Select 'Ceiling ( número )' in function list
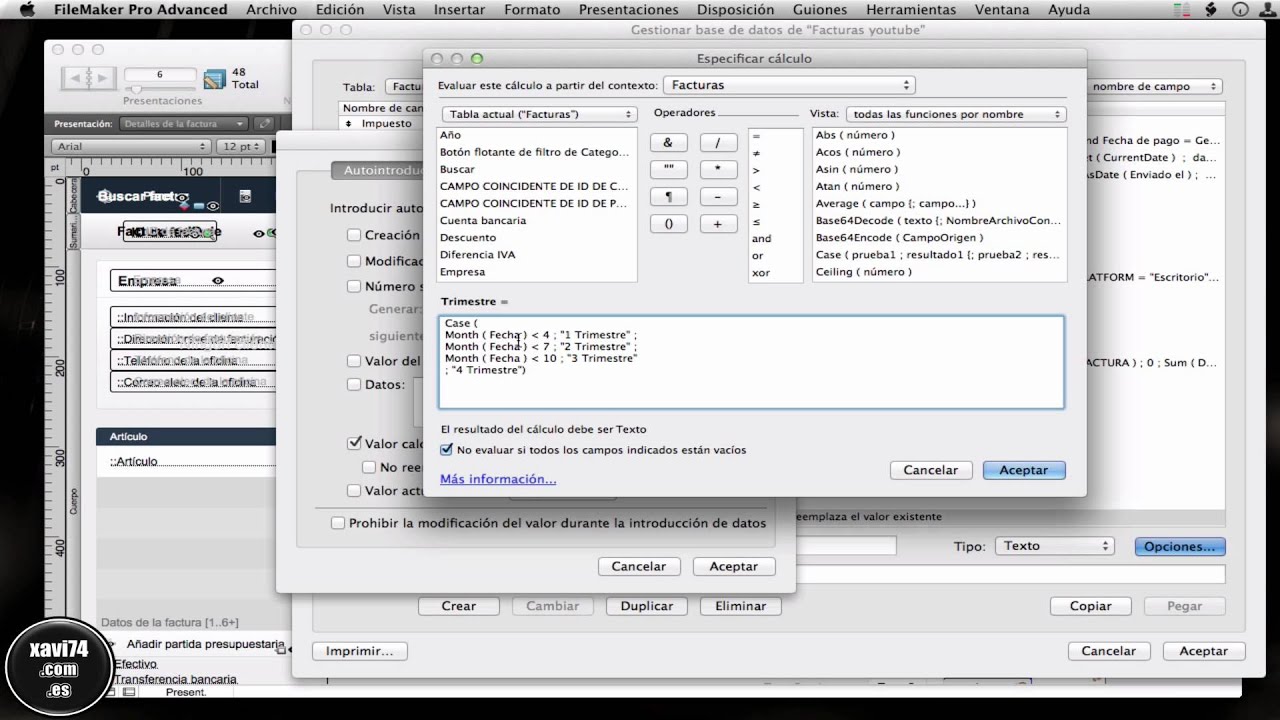Image resolution: width=1280 pixels, height=720 pixels. point(938,272)
